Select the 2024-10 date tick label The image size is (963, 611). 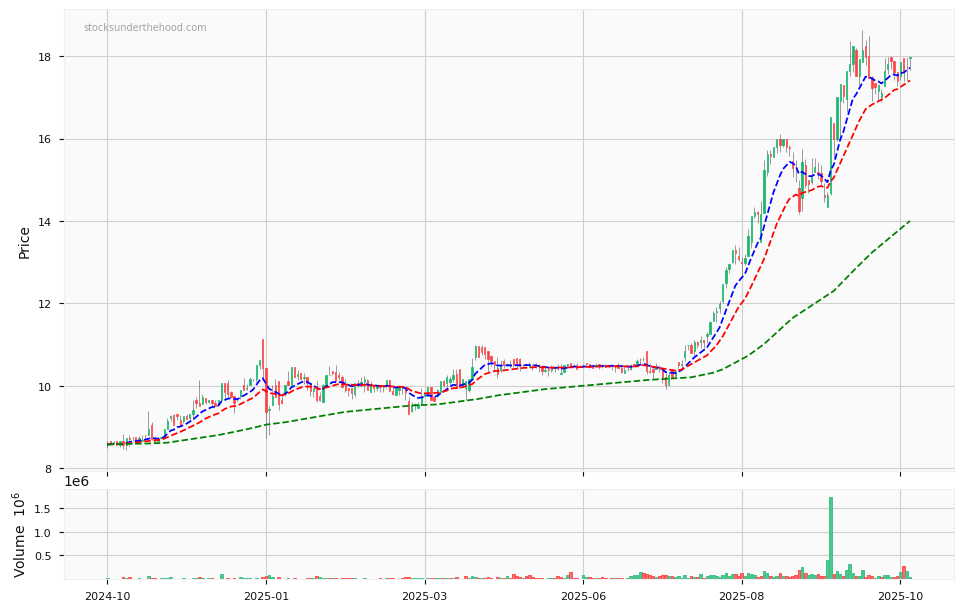click(107, 596)
